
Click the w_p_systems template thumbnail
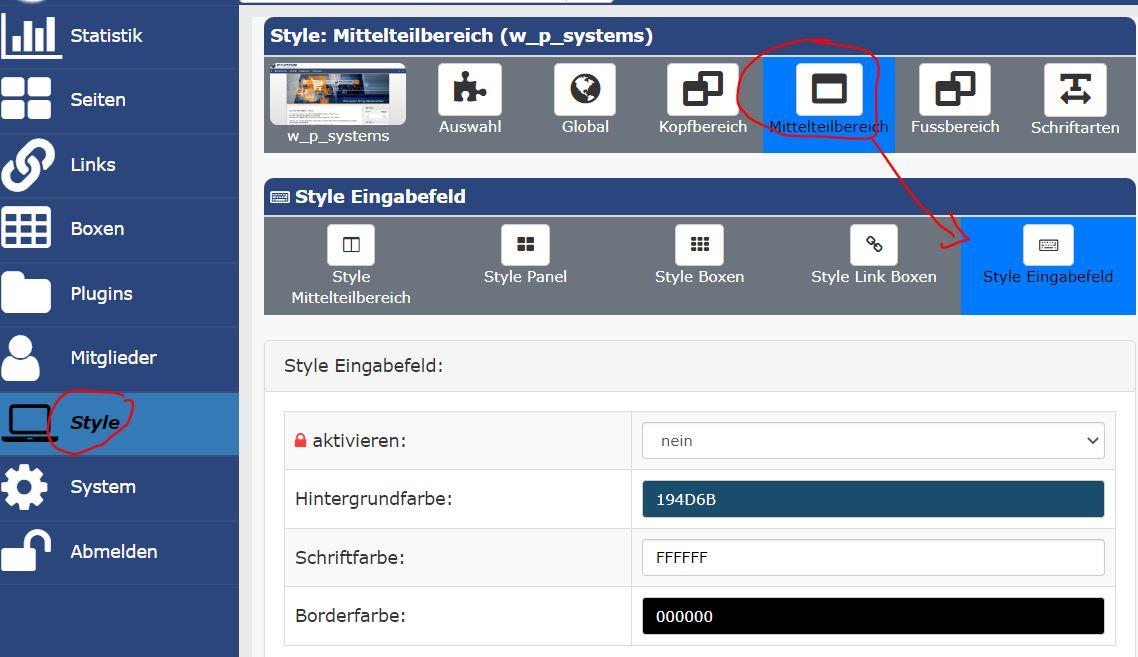pos(338,95)
